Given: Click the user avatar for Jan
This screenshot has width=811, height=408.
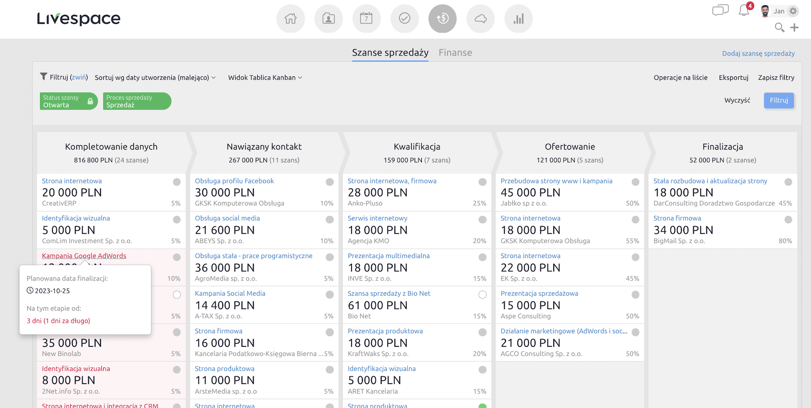Looking at the screenshot, I should 765,11.
